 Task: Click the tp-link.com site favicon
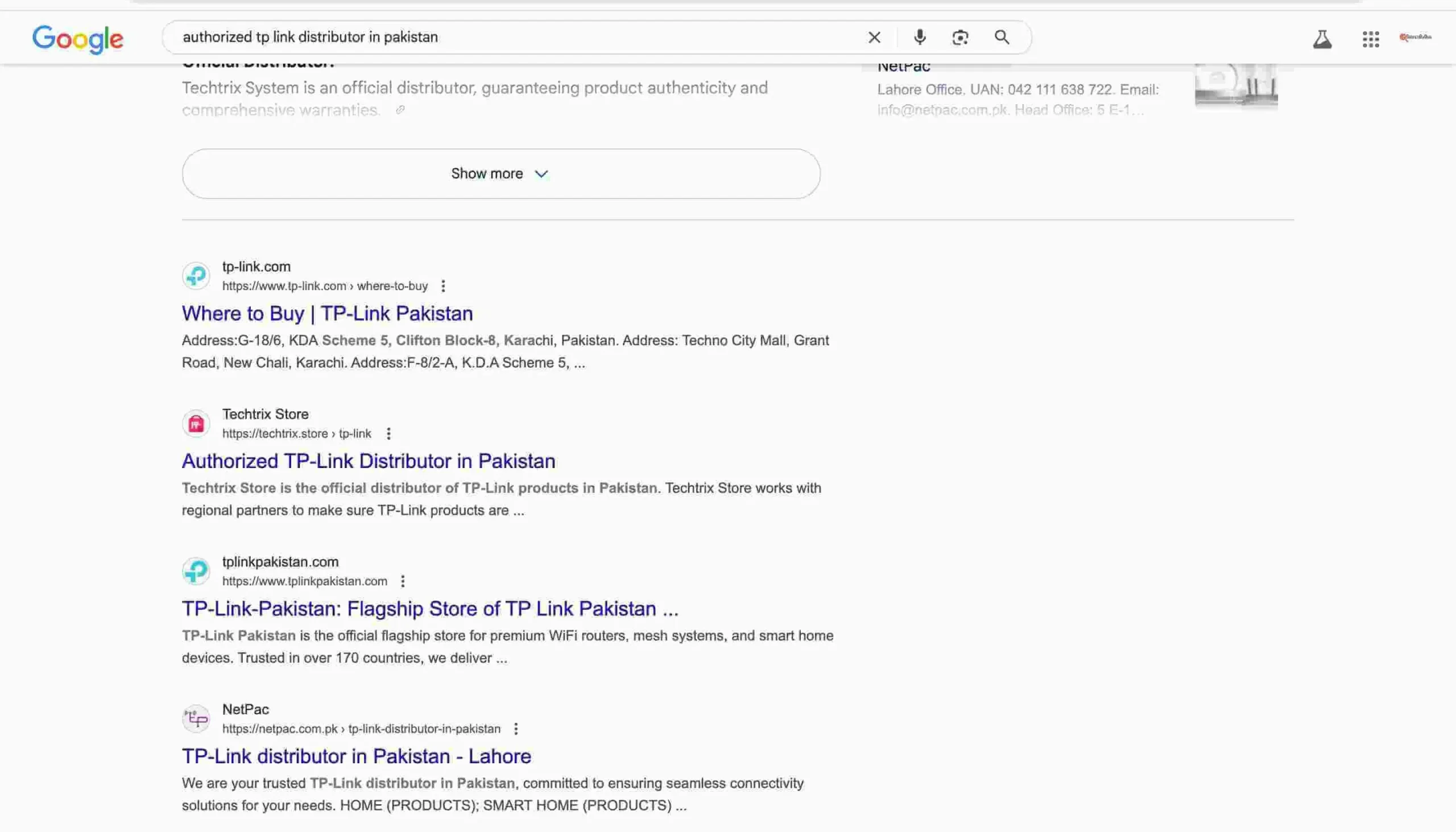click(x=196, y=275)
